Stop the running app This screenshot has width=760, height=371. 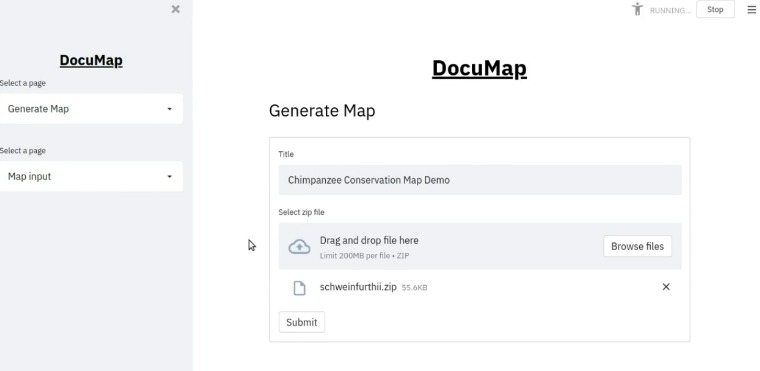pyautogui.click(x=715, y=9)
